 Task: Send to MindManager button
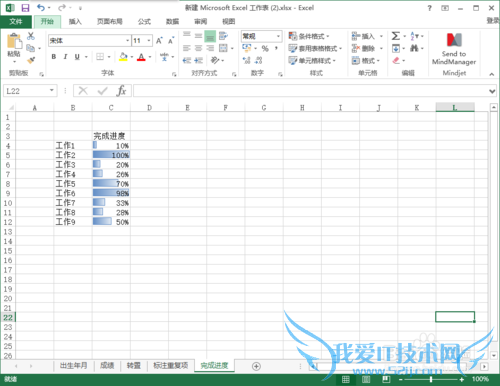(x=454, y=49)
